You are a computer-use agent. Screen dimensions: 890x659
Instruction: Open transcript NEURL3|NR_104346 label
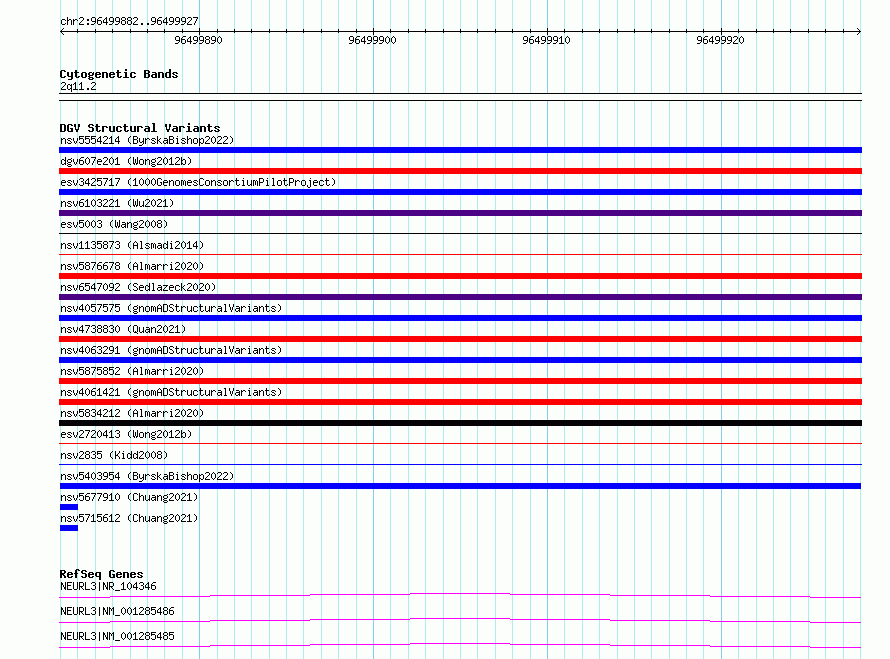pos(108,586)
